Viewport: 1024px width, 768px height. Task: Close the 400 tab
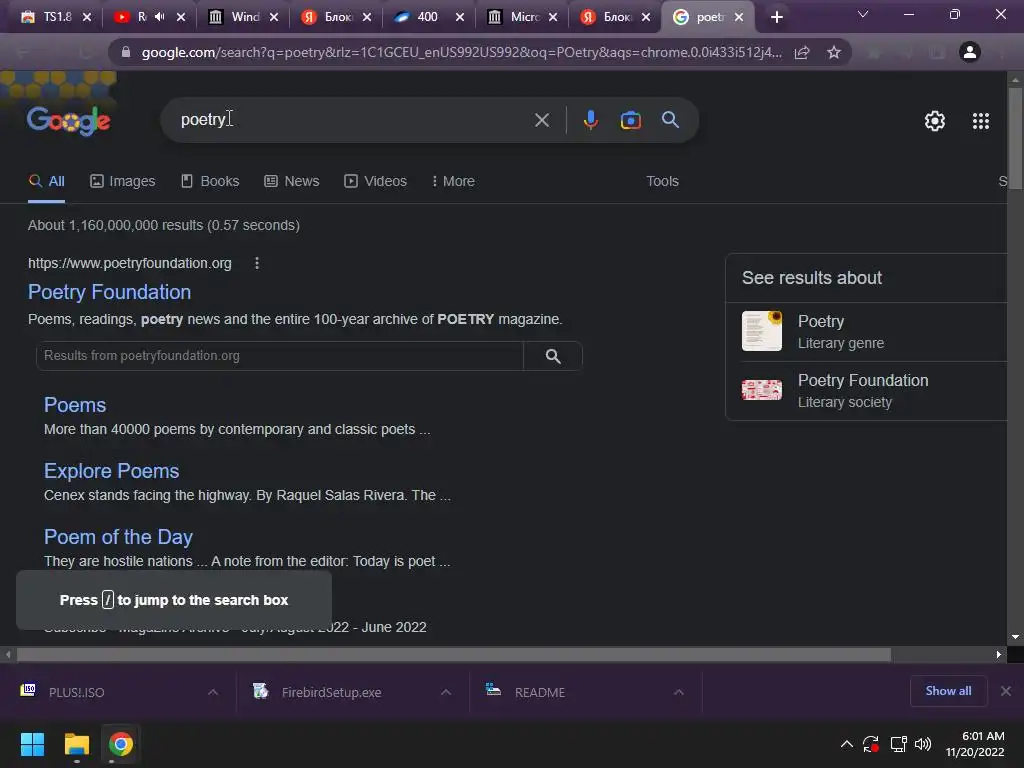tap(460, 17)
